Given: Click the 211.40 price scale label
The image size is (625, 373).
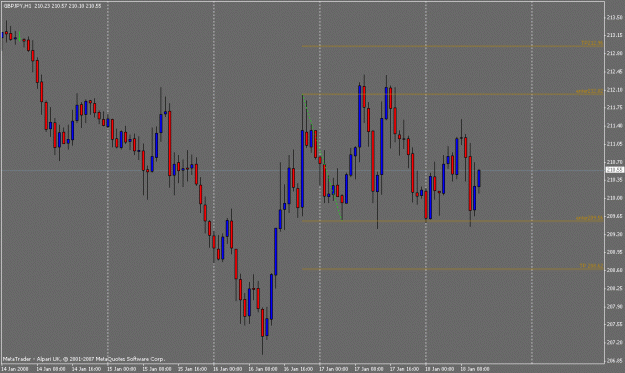Looking at the screenshot, I should coord(615,126).
